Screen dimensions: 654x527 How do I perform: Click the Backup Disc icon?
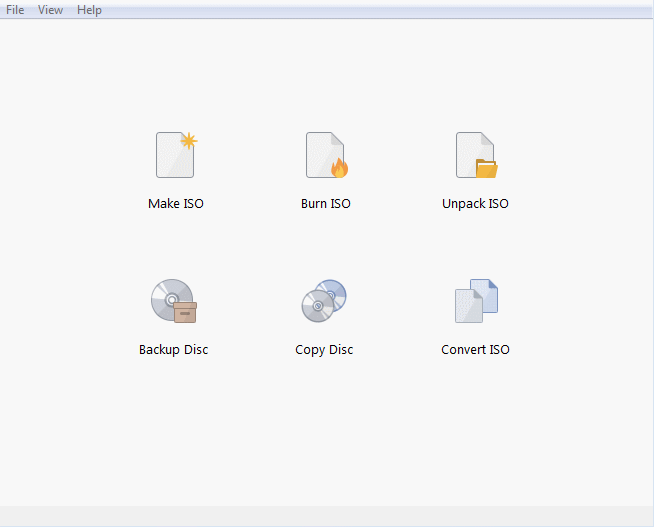[x=173, y=301]
